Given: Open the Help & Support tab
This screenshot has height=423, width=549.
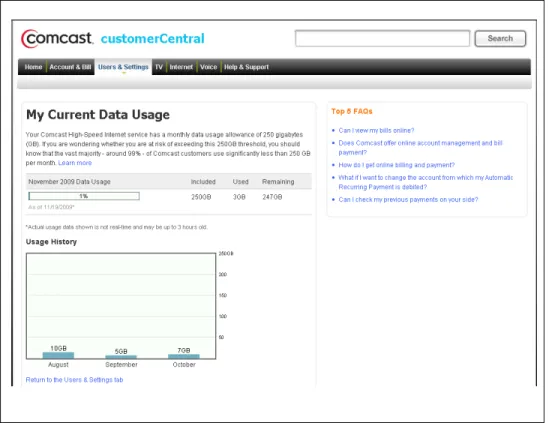Looking at the screenshot, I should tap(246, 67).
